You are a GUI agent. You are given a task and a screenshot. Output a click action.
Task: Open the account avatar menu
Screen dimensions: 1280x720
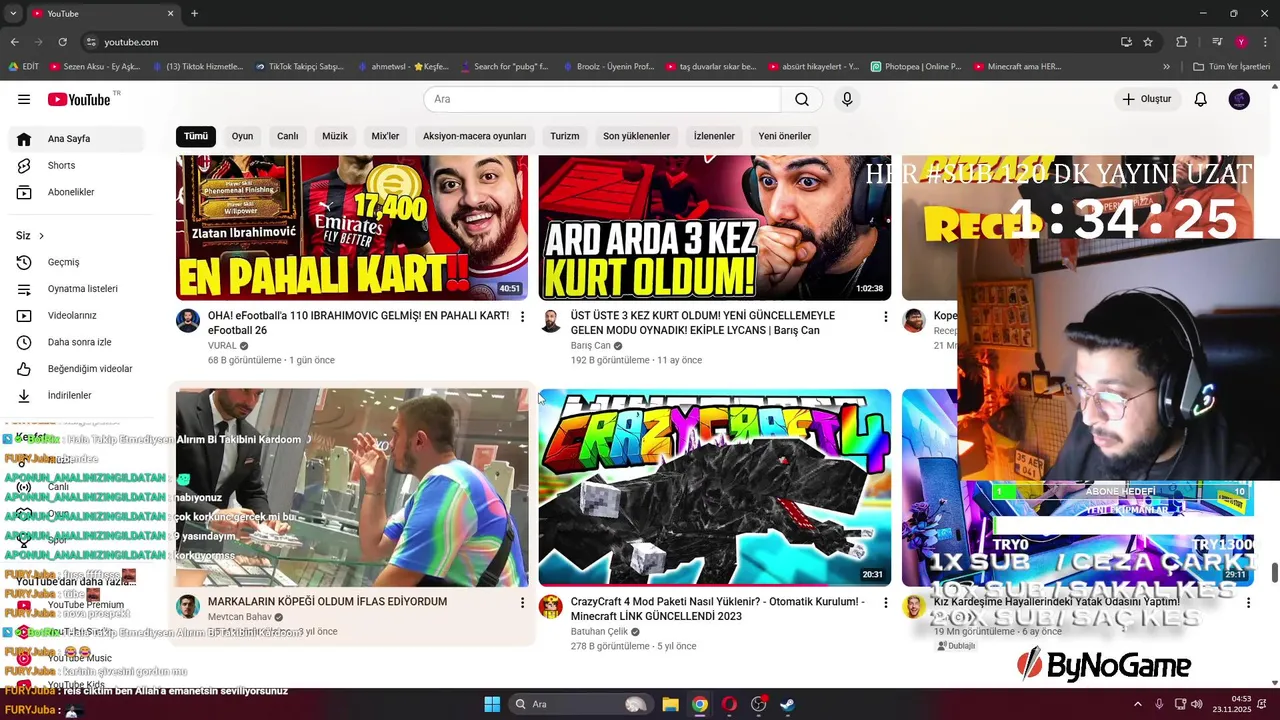1239,99
